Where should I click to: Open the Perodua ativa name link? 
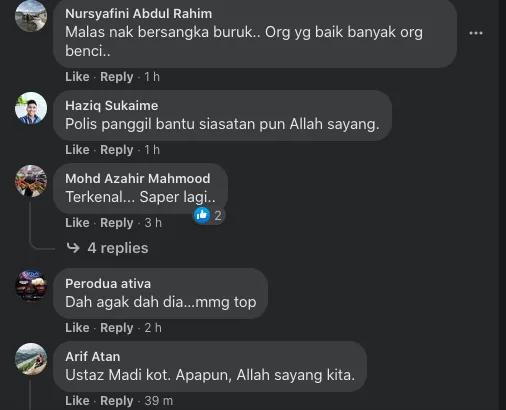108,284
